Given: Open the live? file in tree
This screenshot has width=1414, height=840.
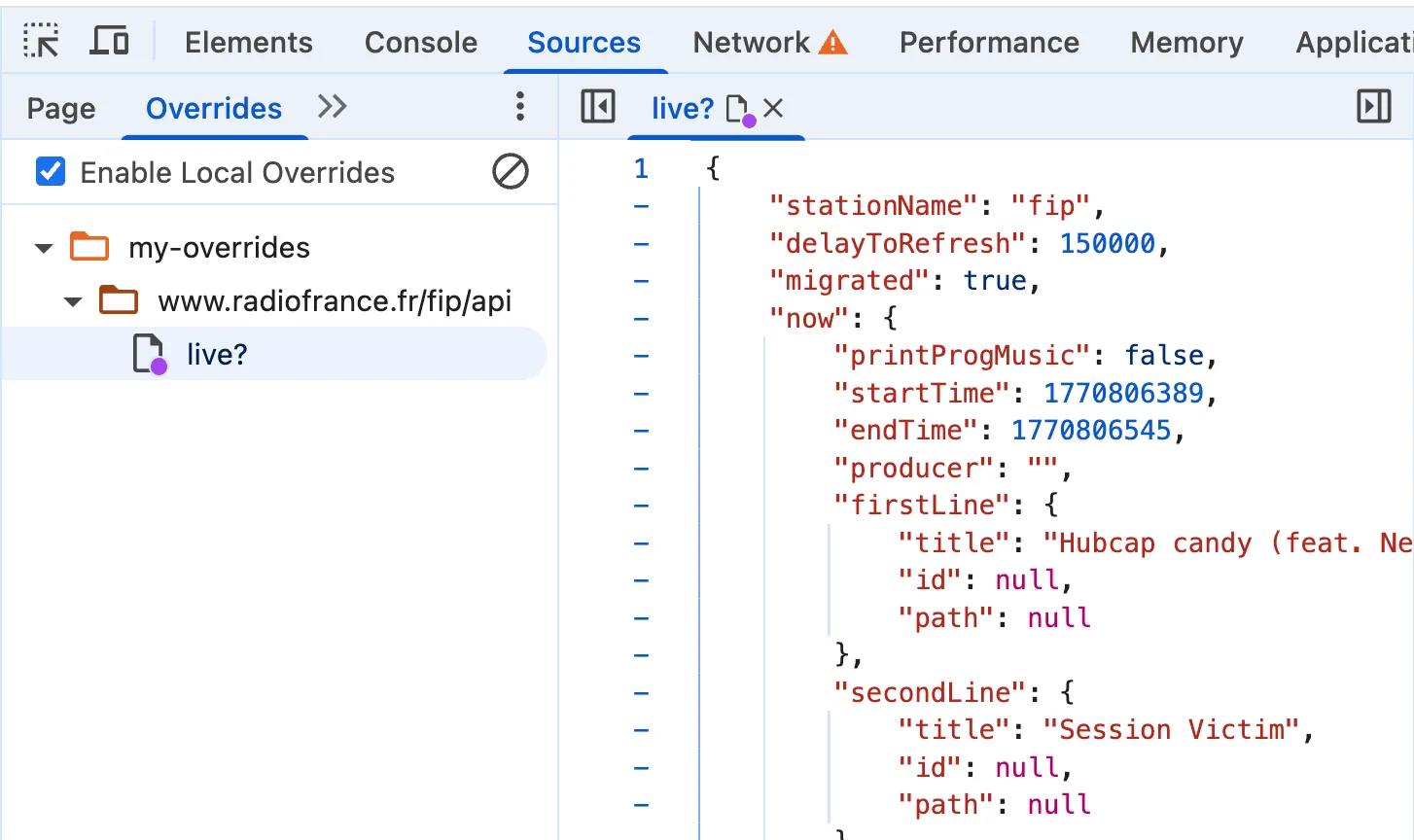Looking at the screenshot, I should (217, 354).
